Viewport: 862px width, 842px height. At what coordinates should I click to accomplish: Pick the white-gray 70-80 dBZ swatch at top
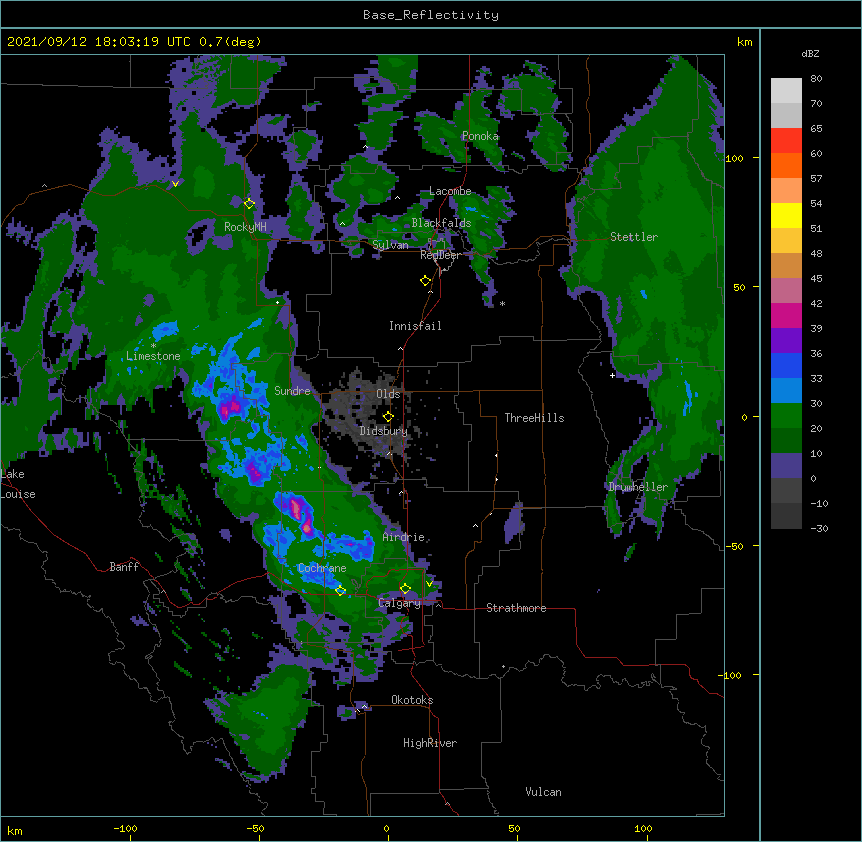click(786, 91)
